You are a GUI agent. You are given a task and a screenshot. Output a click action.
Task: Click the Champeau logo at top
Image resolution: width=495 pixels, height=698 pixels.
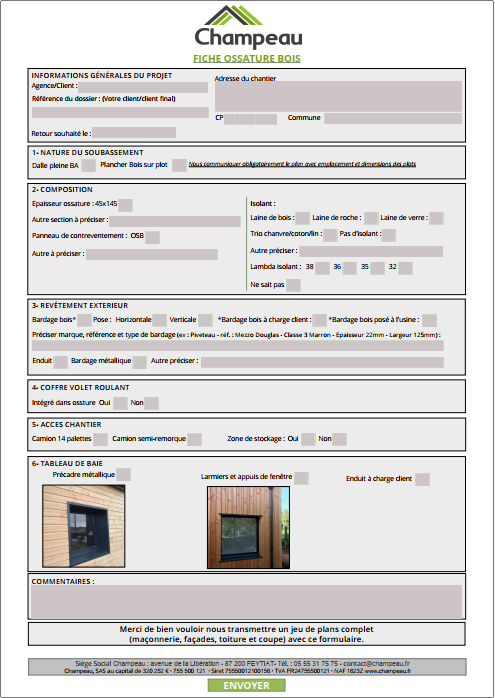click(248, 27)
